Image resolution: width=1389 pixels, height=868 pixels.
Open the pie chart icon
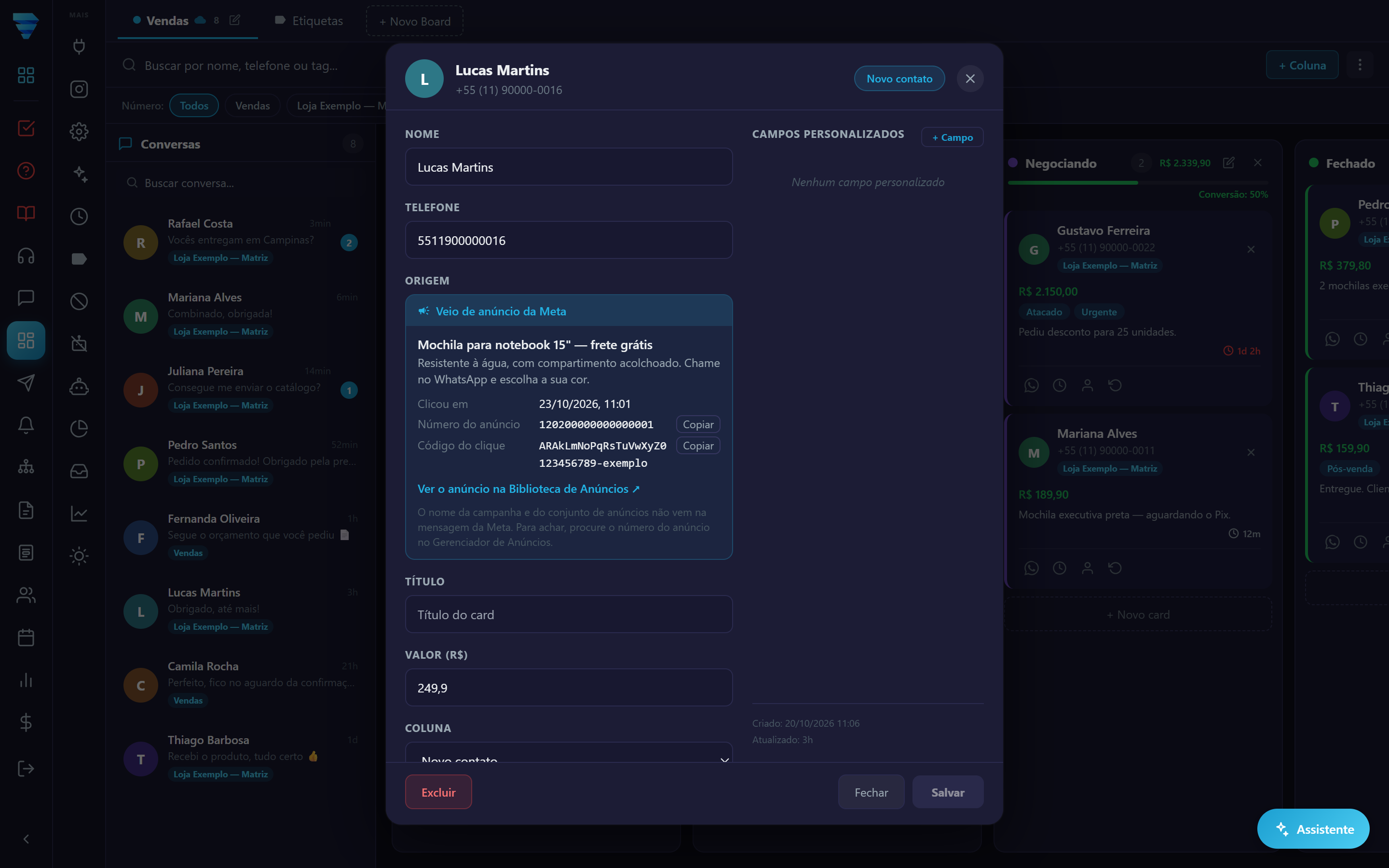coord(79,429)
